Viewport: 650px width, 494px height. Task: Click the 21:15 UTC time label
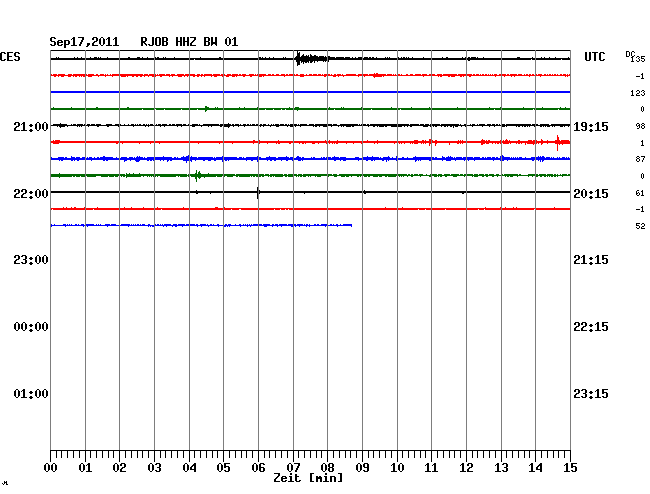click(591, 260)
